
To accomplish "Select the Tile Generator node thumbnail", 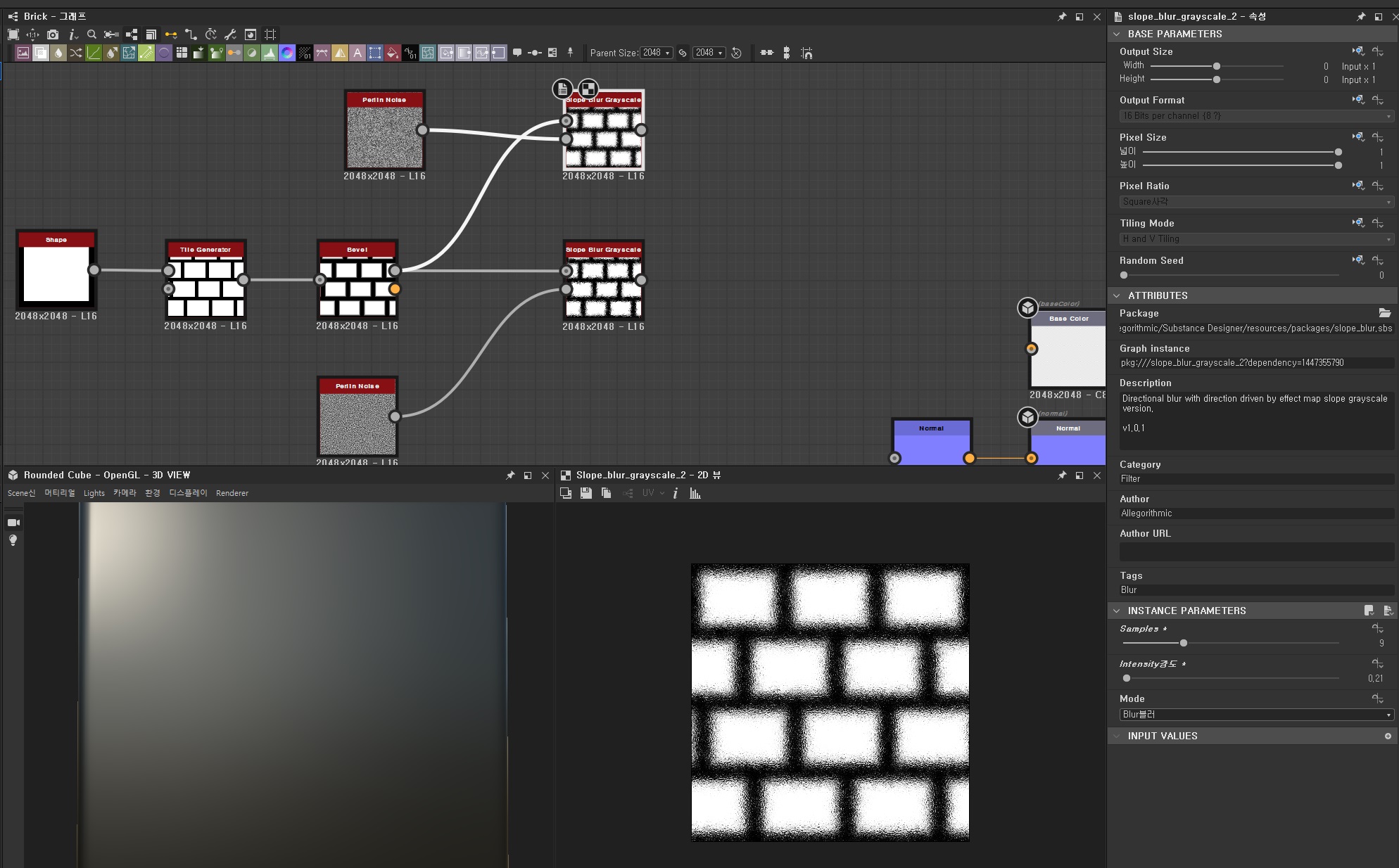I will click(x=205, y=288).
